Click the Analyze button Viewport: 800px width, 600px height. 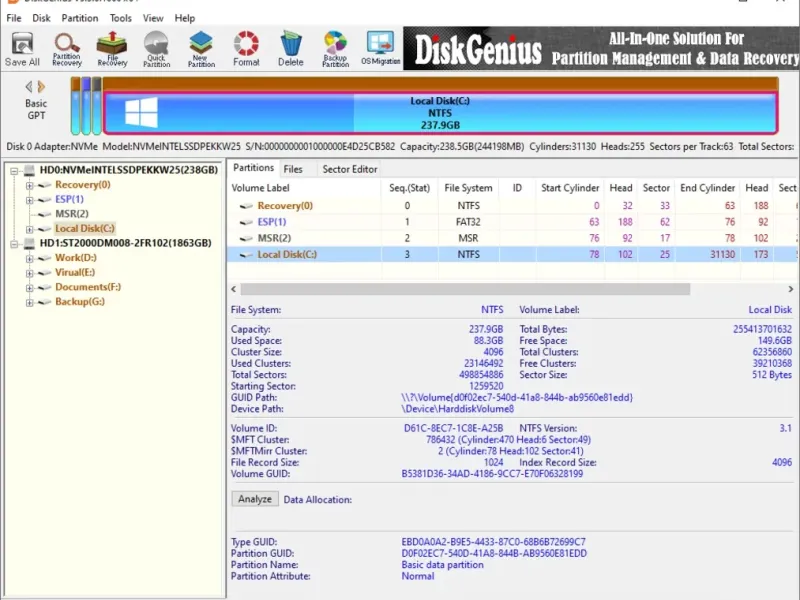pos(255,499)
